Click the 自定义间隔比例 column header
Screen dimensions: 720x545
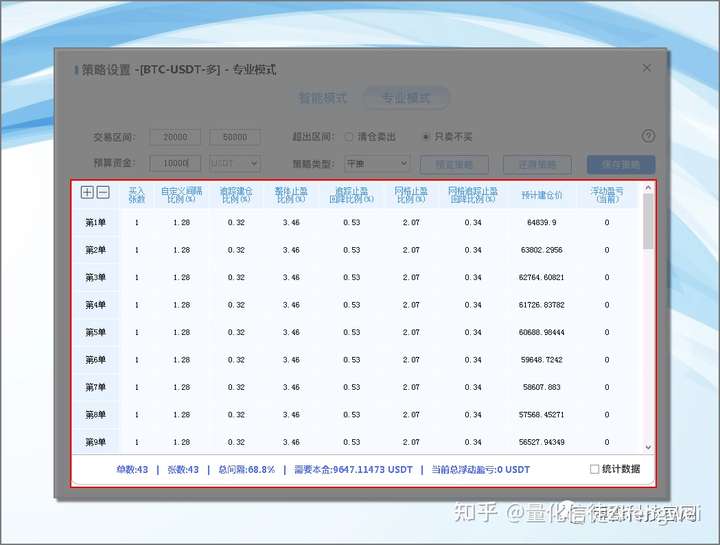tap(181, 195)
